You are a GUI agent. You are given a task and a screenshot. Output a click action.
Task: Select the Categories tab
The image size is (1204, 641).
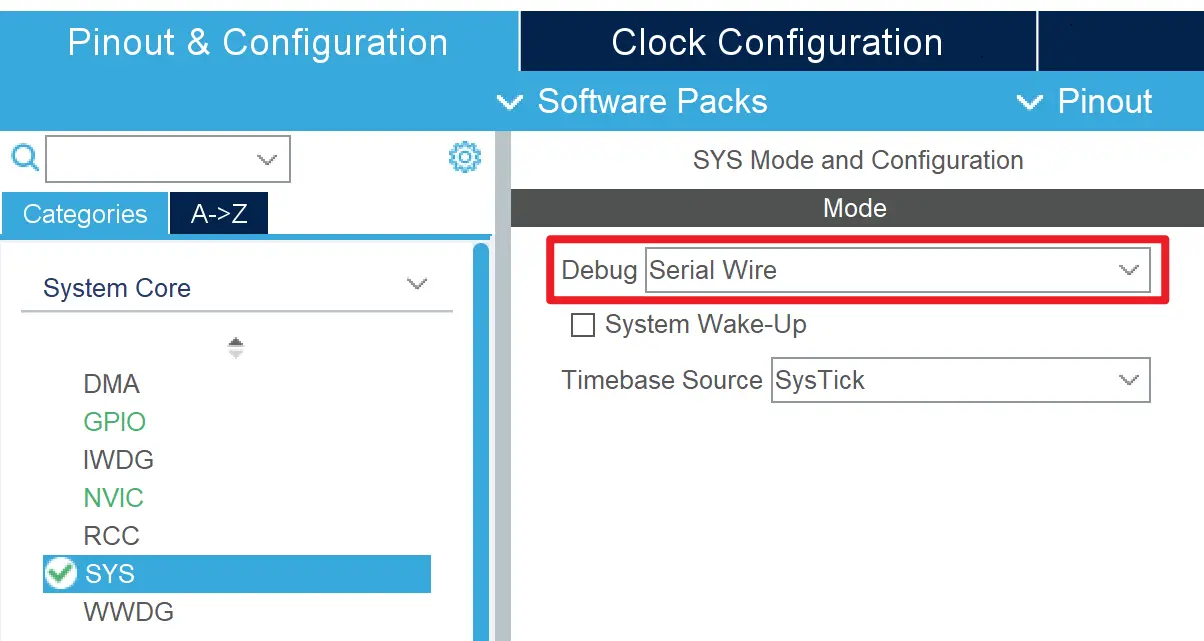[85, 214]
